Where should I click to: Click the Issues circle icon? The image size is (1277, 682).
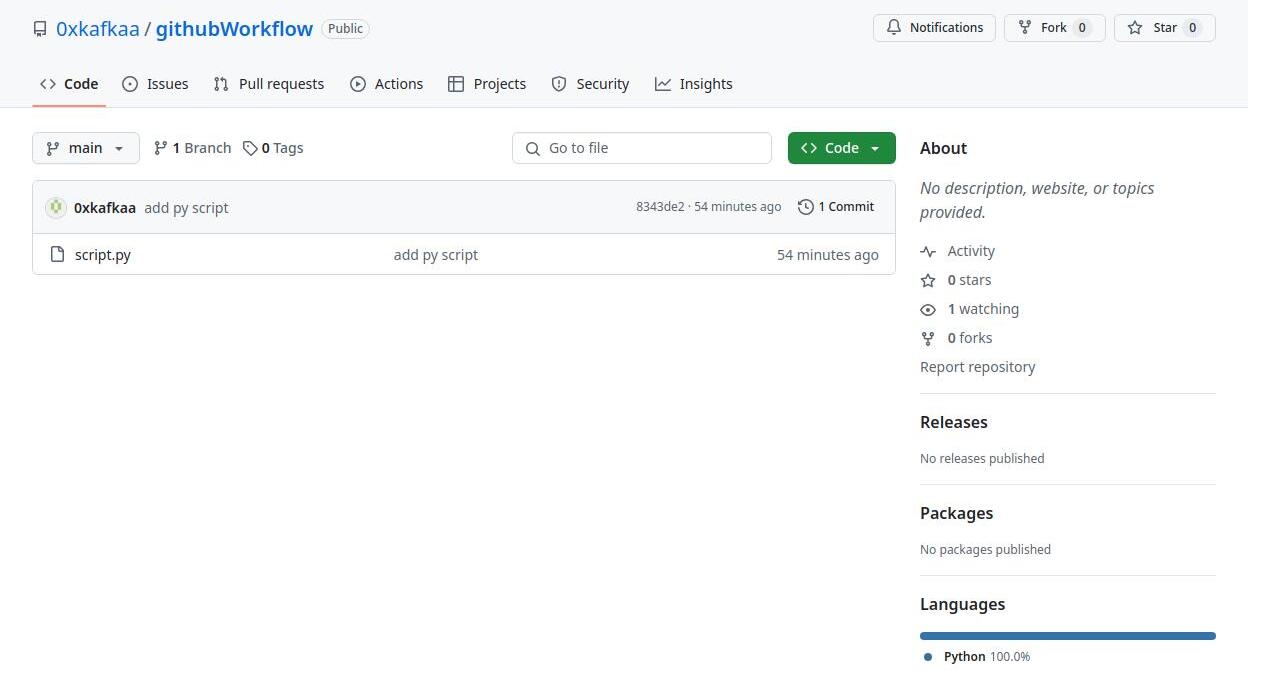(131, 84)
